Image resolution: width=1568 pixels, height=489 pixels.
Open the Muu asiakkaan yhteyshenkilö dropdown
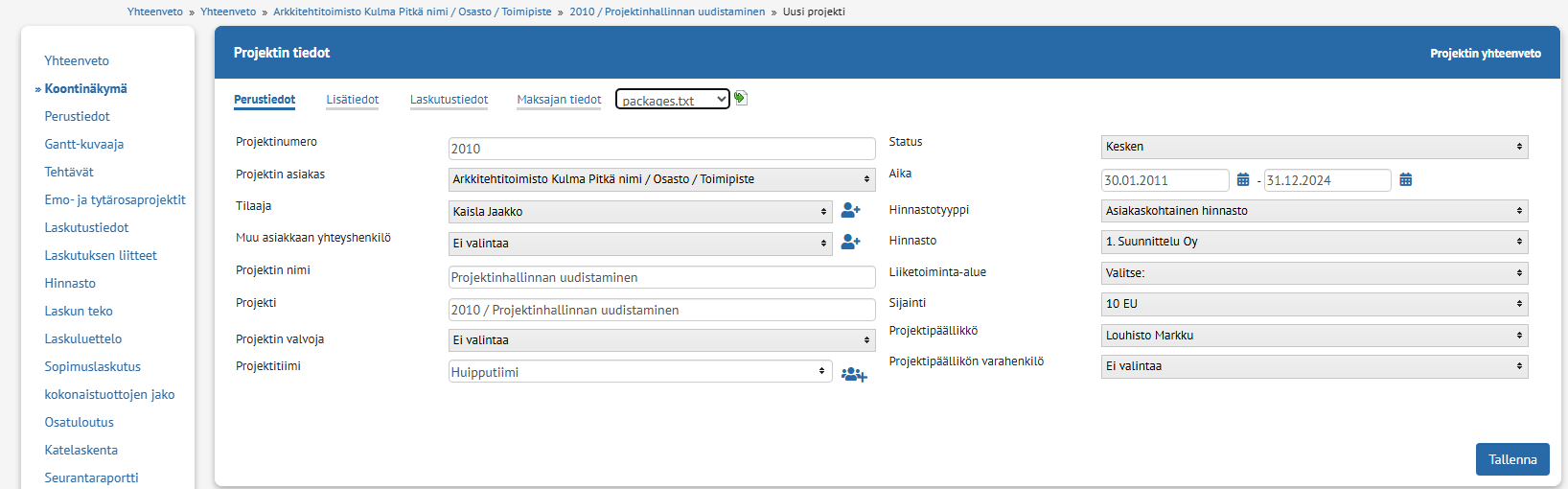(640, 244)
